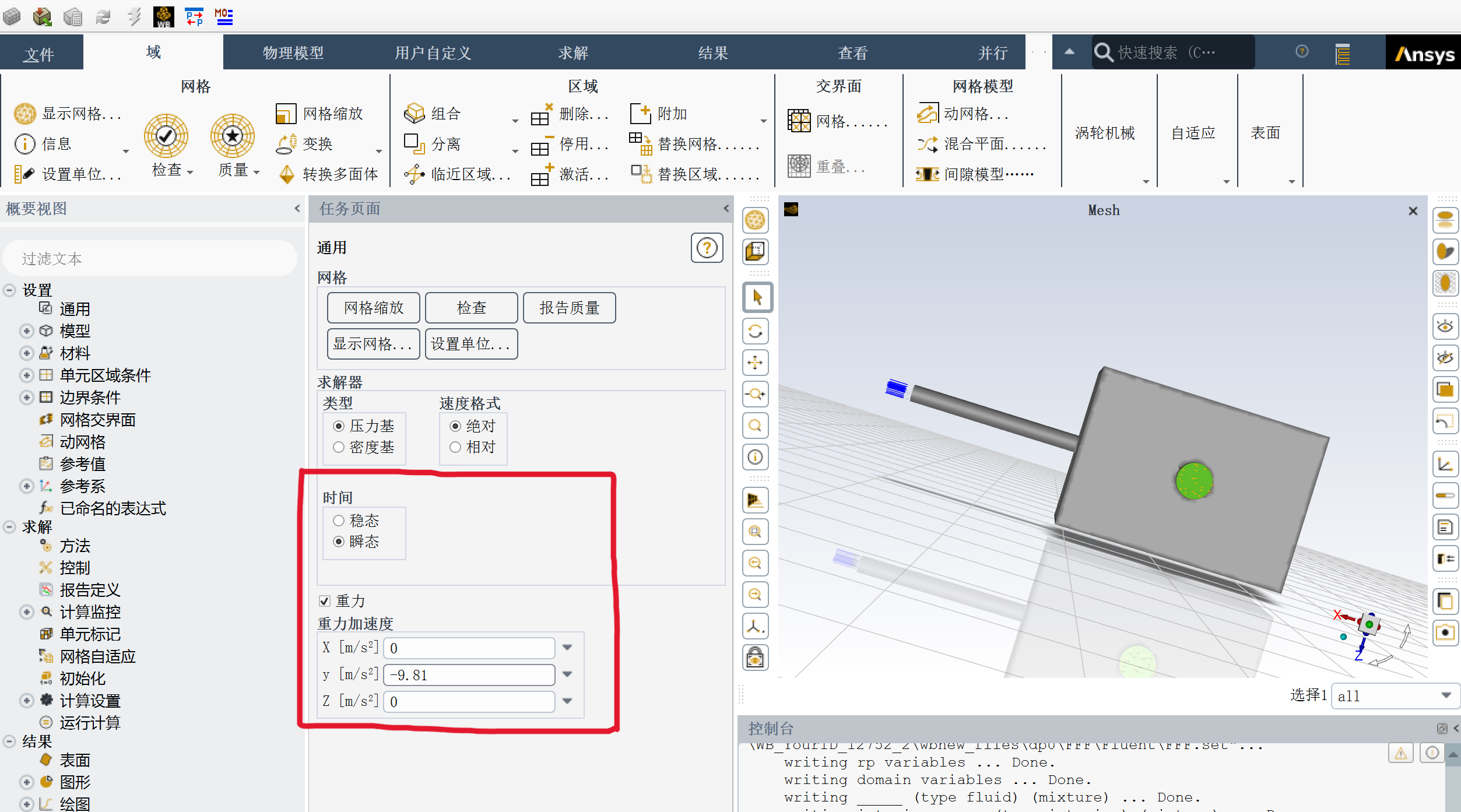Switch to the 求解 ribbon tab
1461x812 pixels.
tap(573, 53)
